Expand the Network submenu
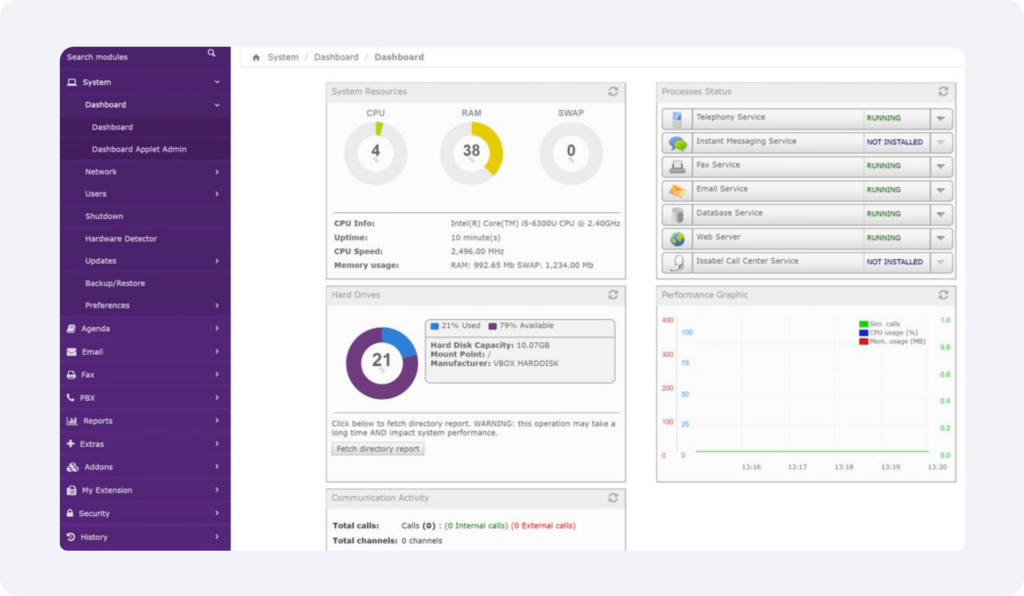This screenshot has height=596, width=1024. [x=150, y=172]
